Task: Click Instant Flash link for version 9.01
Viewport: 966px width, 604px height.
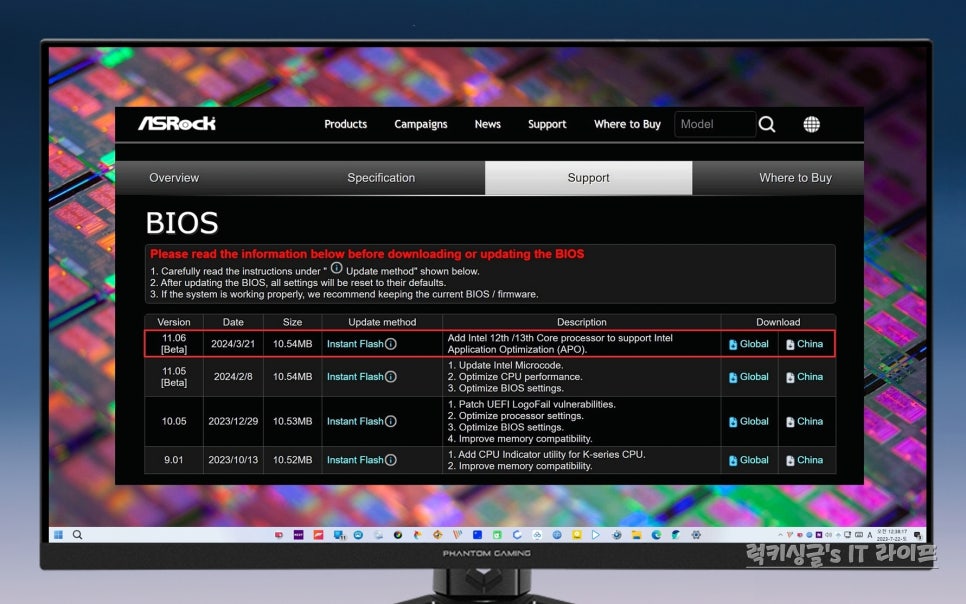Action: click(x=355, y=460)
